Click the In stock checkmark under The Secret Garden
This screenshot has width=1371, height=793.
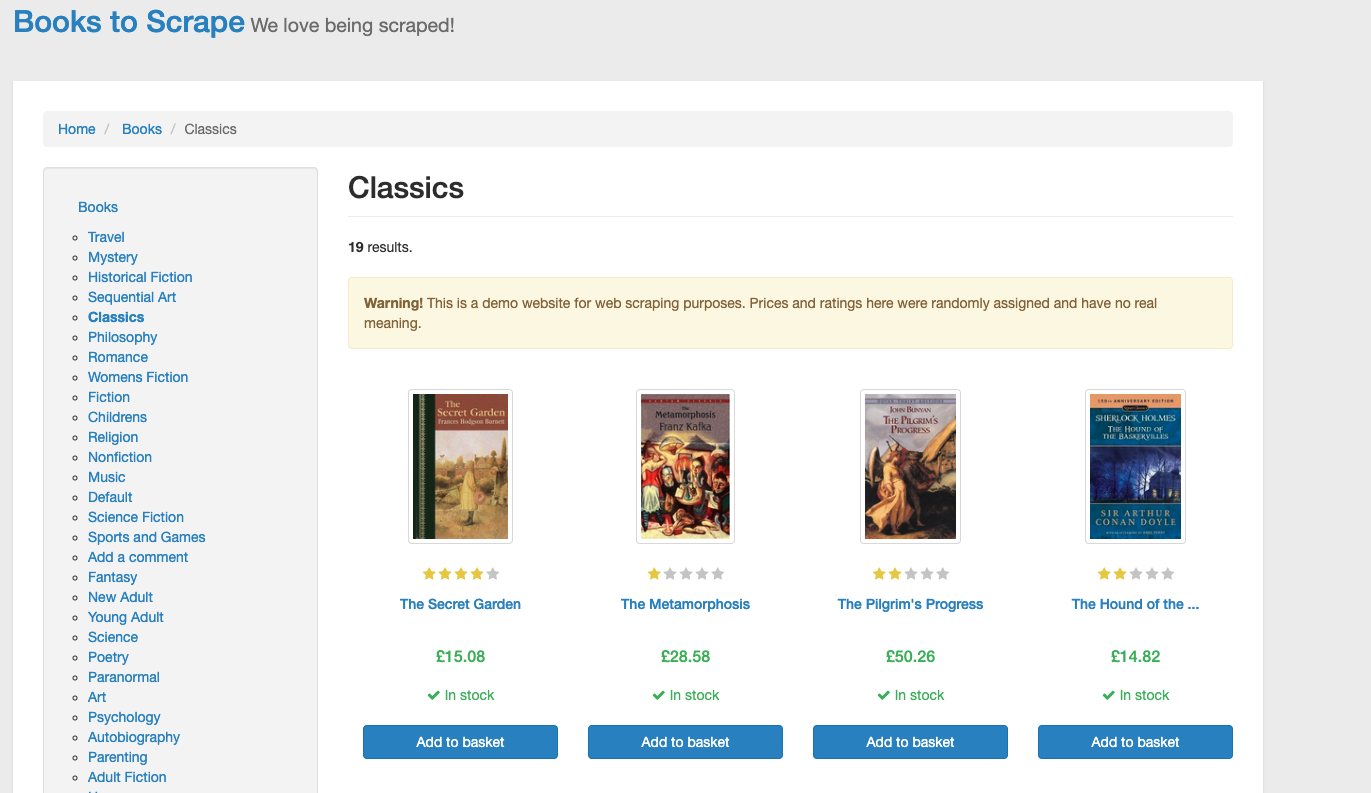click(x=433, y=694)
